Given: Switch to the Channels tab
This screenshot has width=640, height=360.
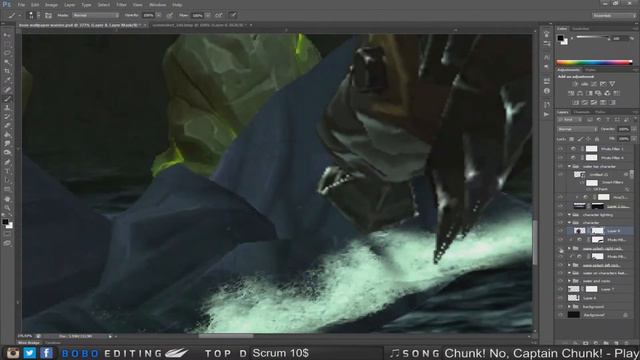Looking at the screenshot, I should (x=582, y=112).
